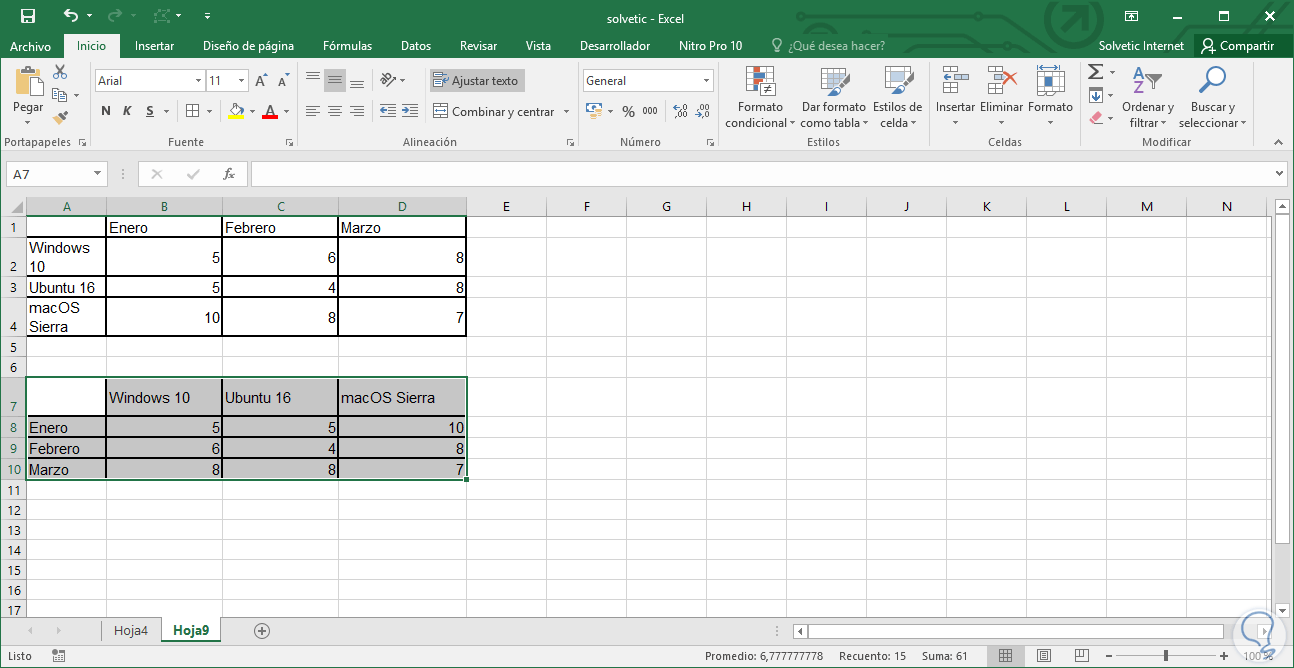
Task: Increase the decimal places
Action: click(x=681, y=111)
